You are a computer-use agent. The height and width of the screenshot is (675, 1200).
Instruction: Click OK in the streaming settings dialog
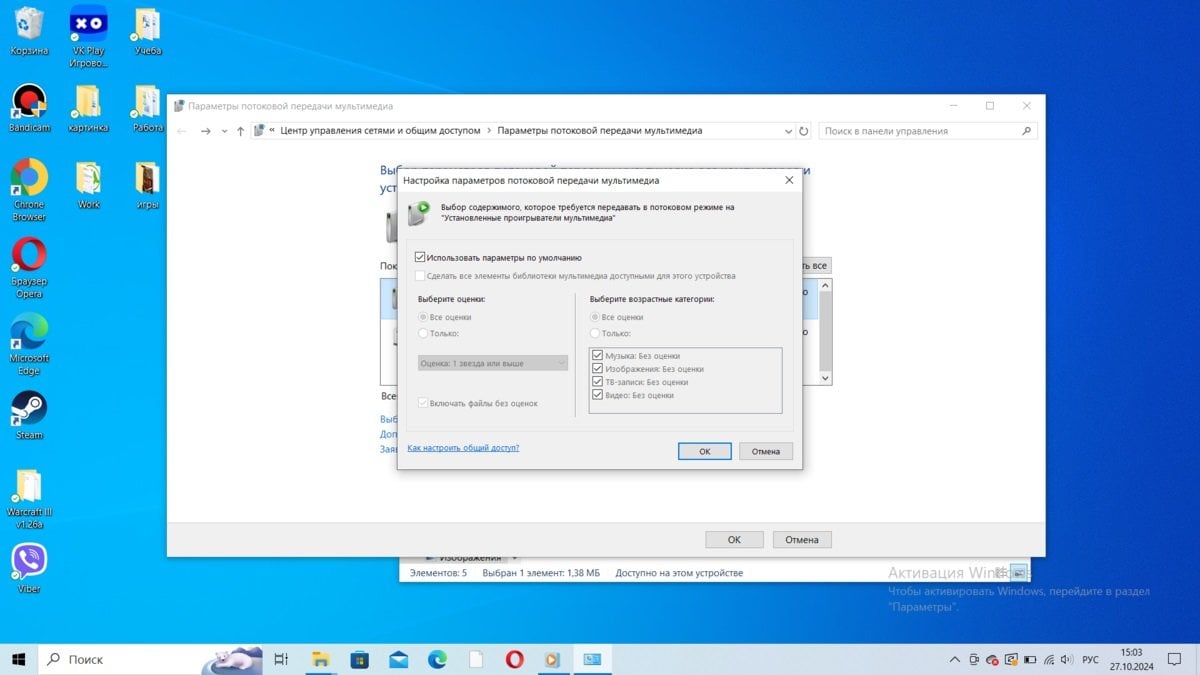704,451
